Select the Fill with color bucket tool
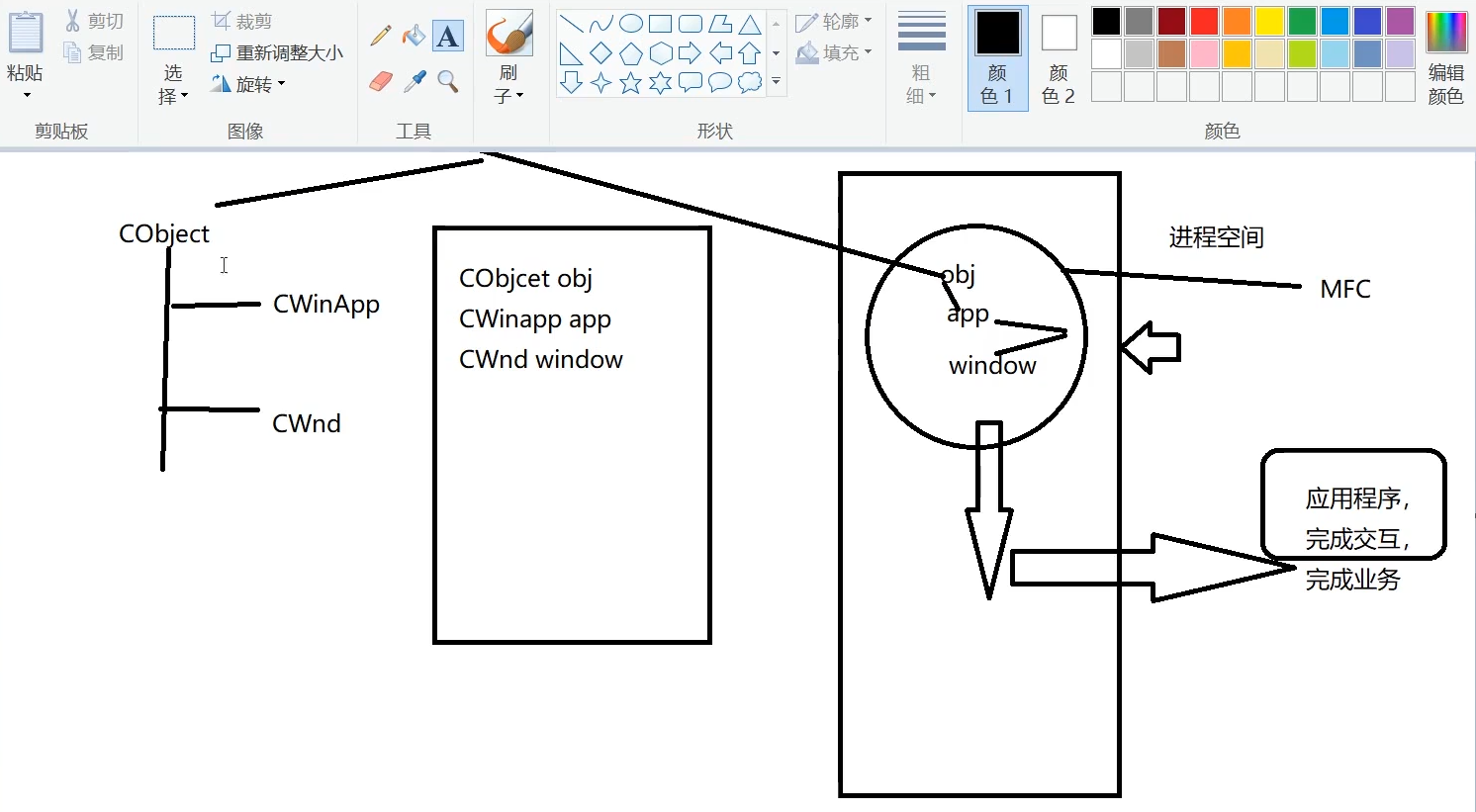Image resolution: width=1476 pixels, height=812 pixels. click(415, 37)
